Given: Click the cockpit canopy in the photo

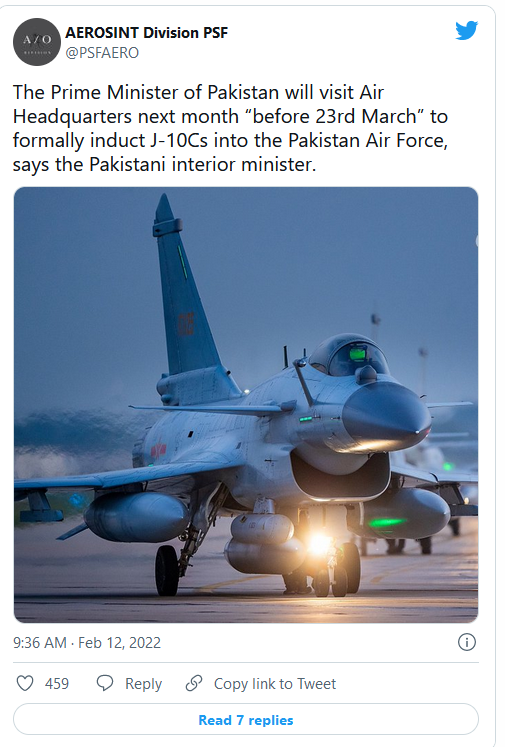Looking at the screenshot, I should pos(349,355).
